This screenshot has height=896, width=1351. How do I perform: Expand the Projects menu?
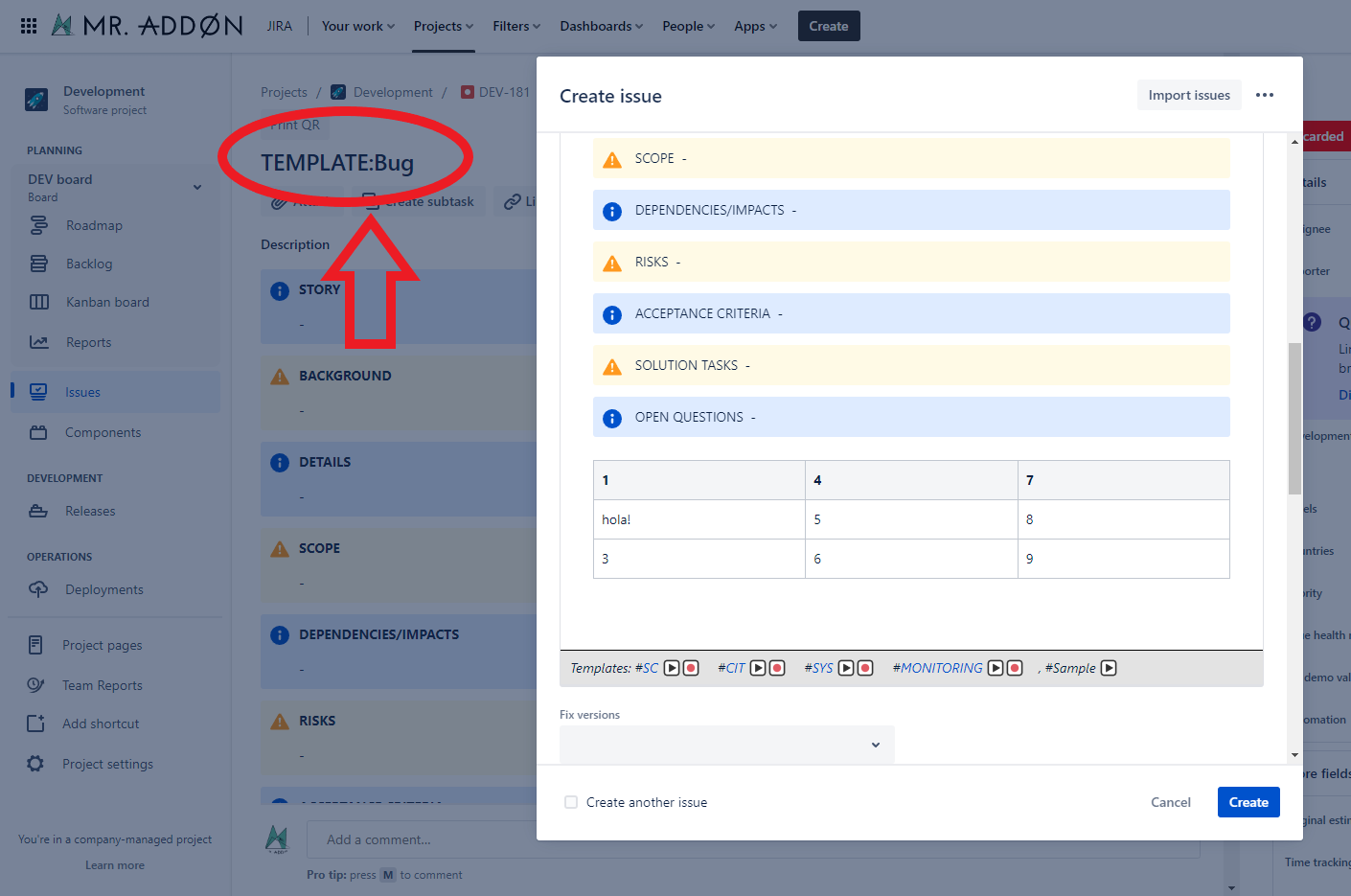point(443,26)
